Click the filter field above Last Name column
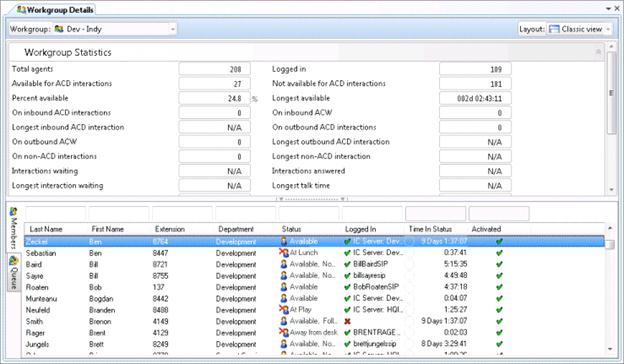624x364 pixels. (x=55, y=213)
